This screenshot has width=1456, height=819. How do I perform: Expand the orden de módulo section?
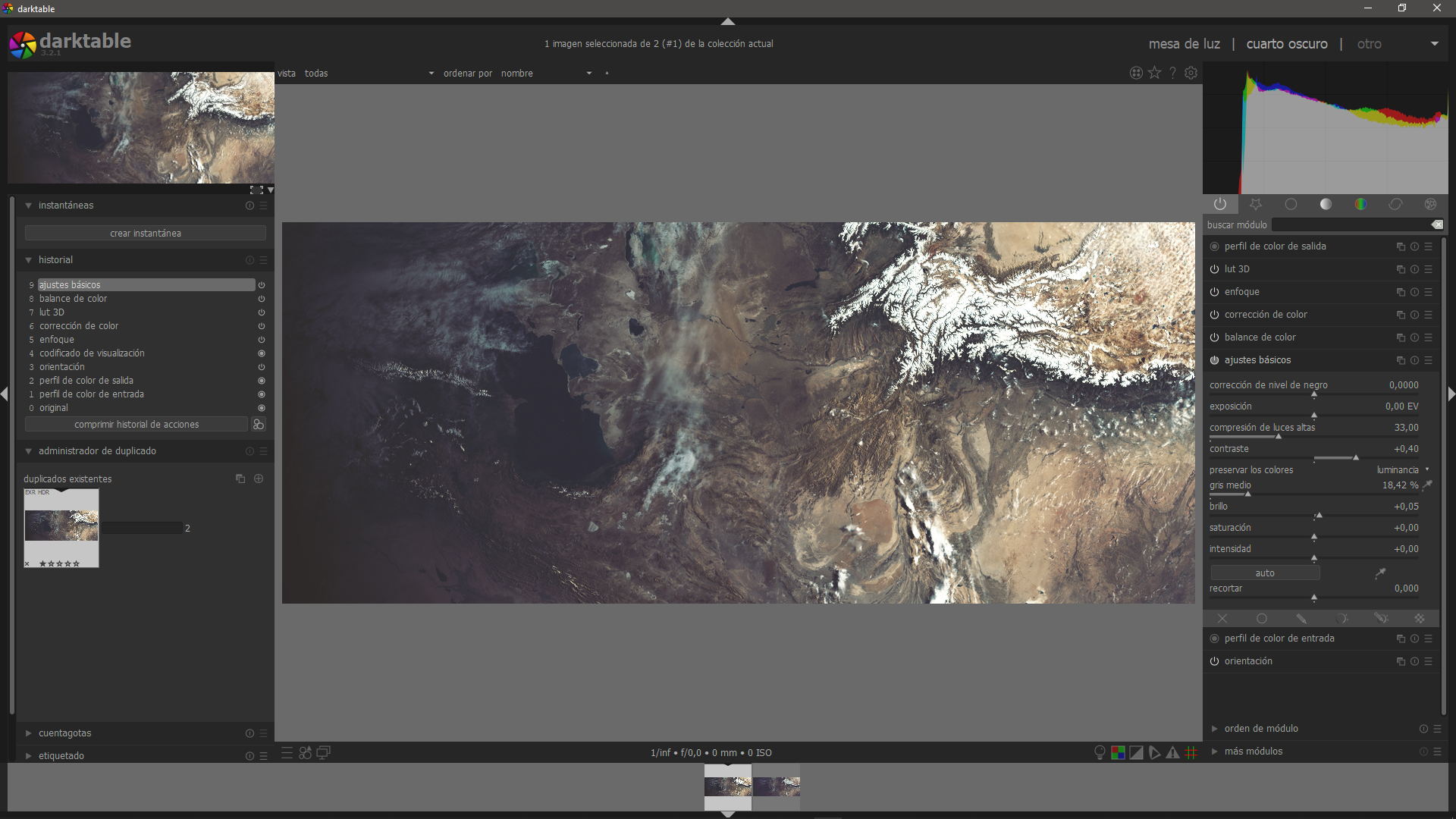[1261, 729]
